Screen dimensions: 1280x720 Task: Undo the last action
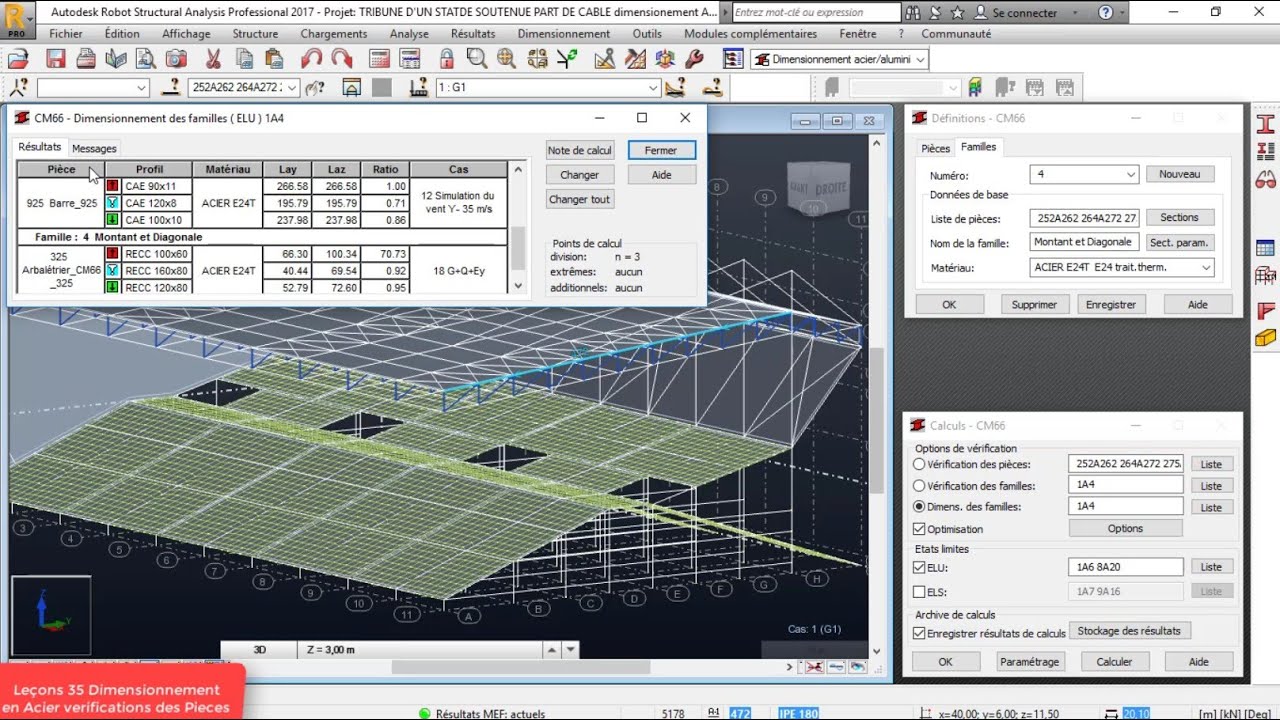coord(311,59)
